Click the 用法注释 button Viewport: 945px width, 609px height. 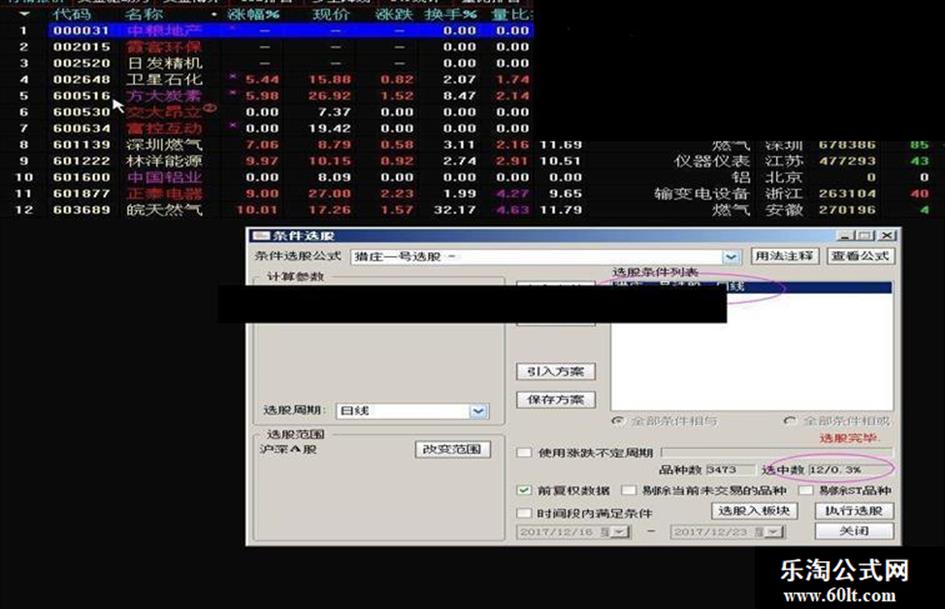(x=785, y=256)
